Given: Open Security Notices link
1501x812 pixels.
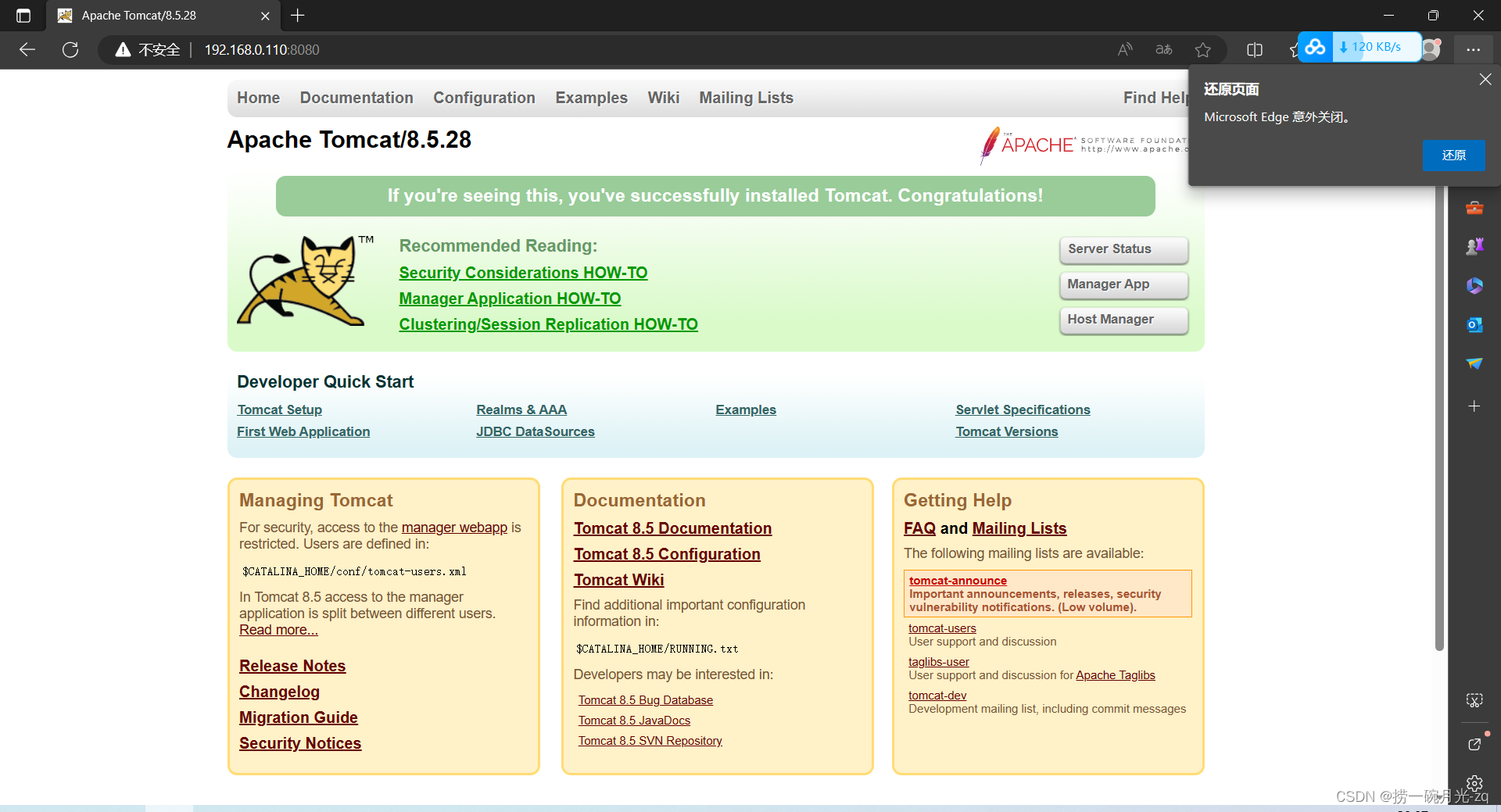Looking at the screenshot, I should click(300, 743).
